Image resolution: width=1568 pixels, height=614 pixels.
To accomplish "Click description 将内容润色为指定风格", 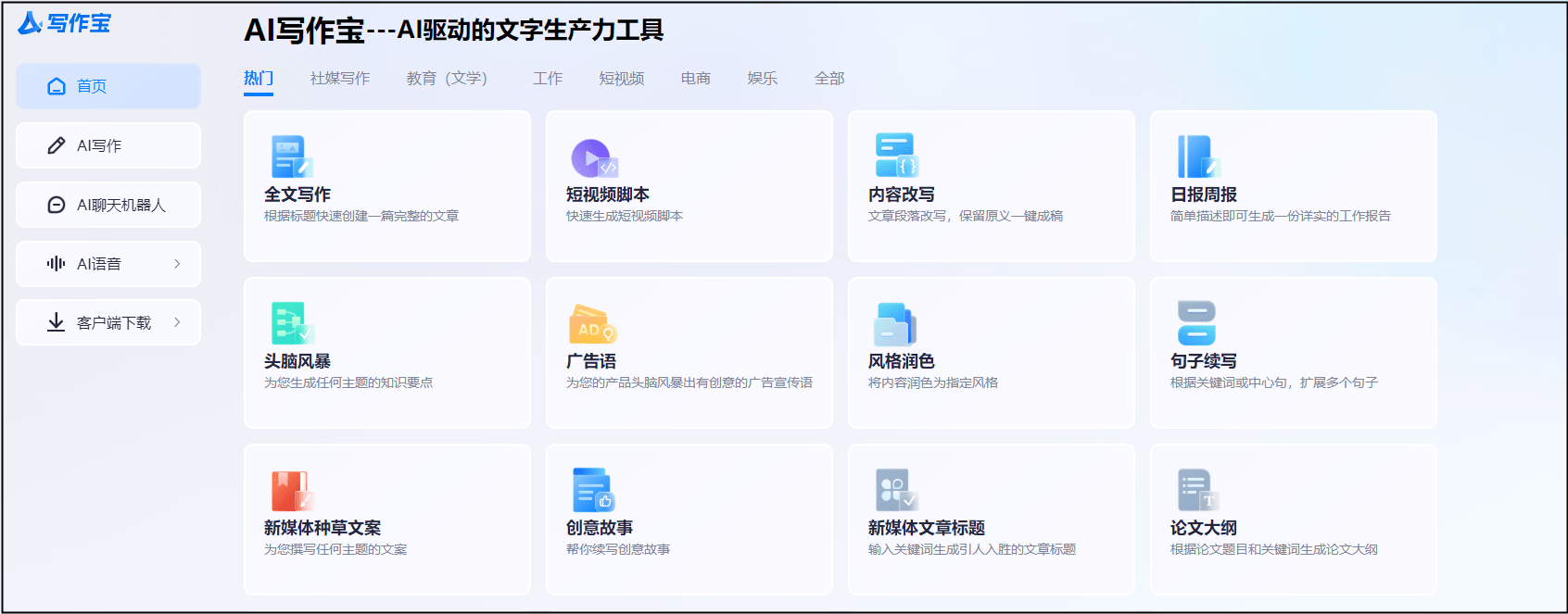I will [933, 382].
